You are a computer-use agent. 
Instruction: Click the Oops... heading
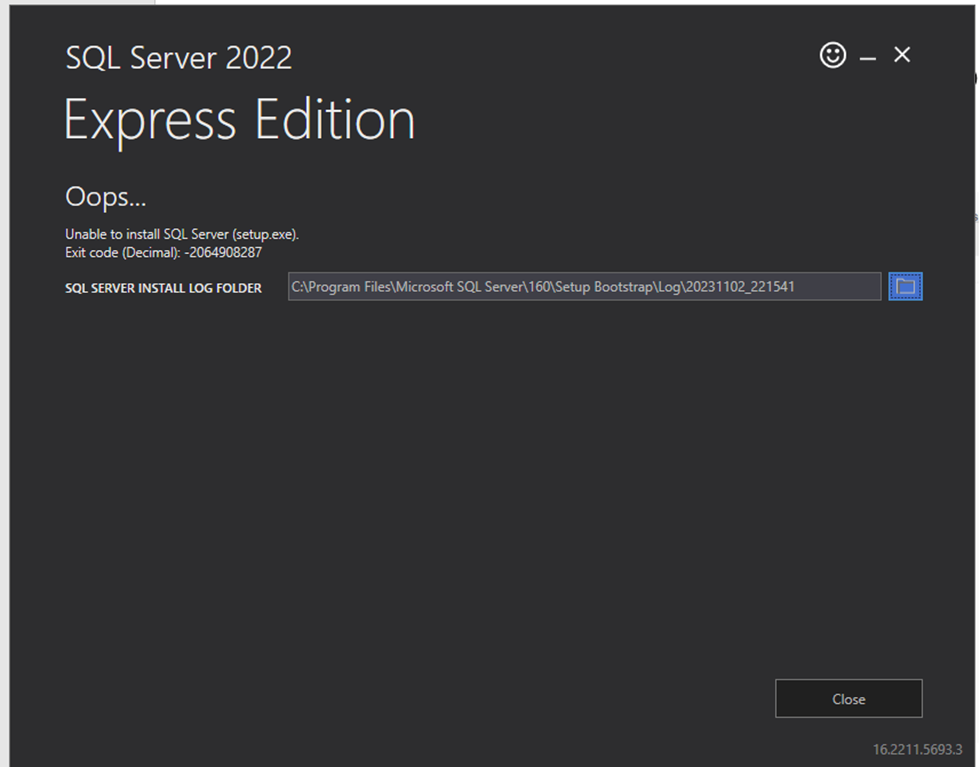point(104,197)
